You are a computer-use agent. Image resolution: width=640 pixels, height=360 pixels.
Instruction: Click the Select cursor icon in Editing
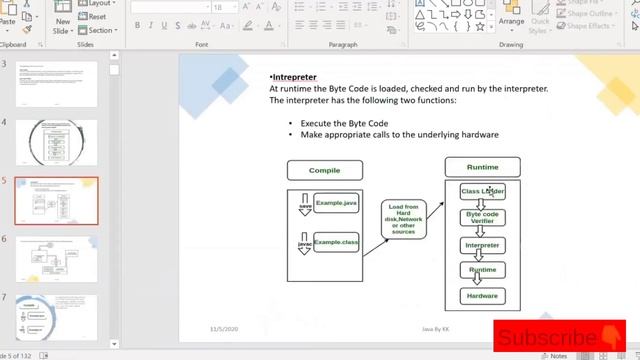[636, 26]
